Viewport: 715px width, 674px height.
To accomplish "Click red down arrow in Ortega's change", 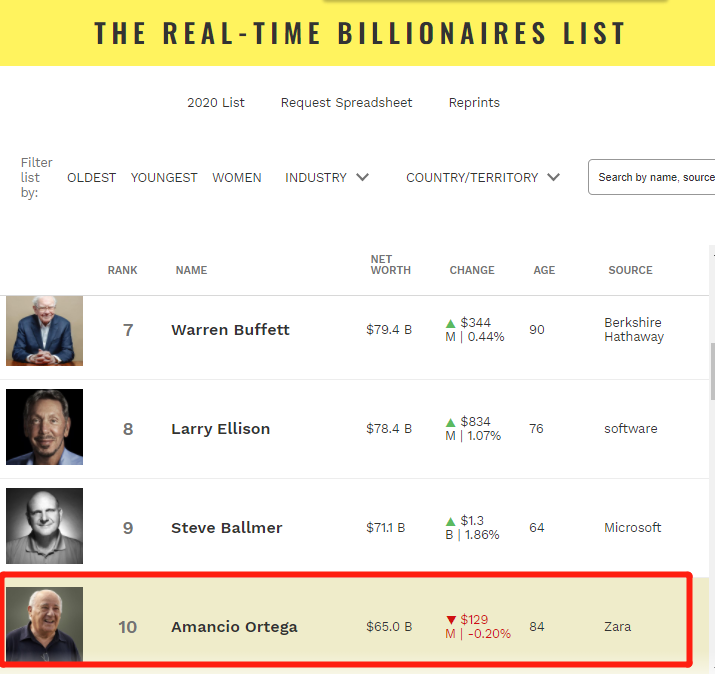I will point(451,620).
